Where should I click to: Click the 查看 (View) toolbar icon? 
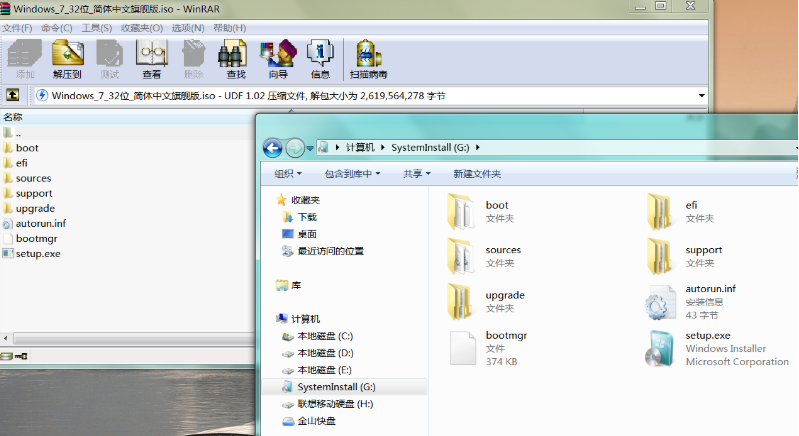point(151,59)
